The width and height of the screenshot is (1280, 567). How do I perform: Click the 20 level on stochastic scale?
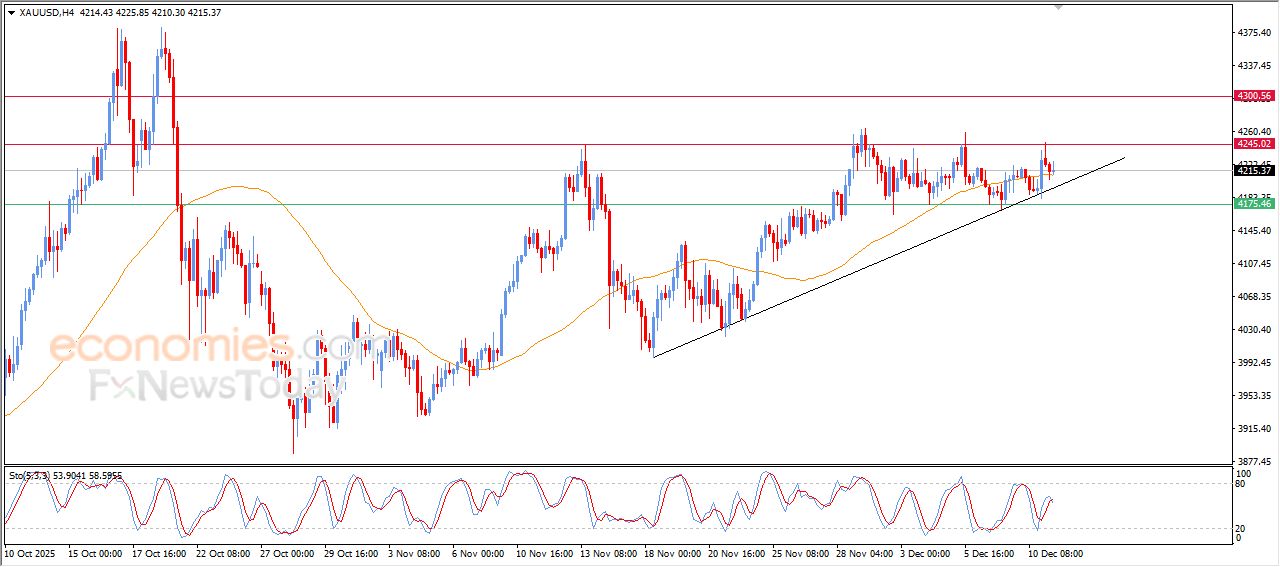click(x=1243, y=528)
